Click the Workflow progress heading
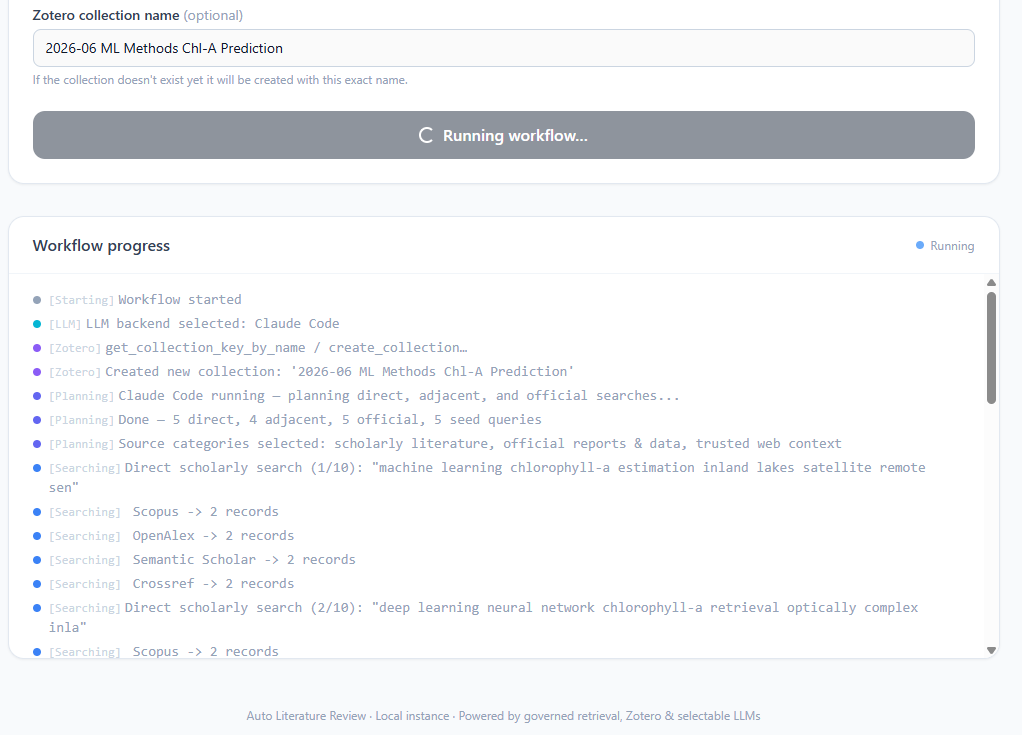This screenshot has height=735, width=1022. point(101,246)
